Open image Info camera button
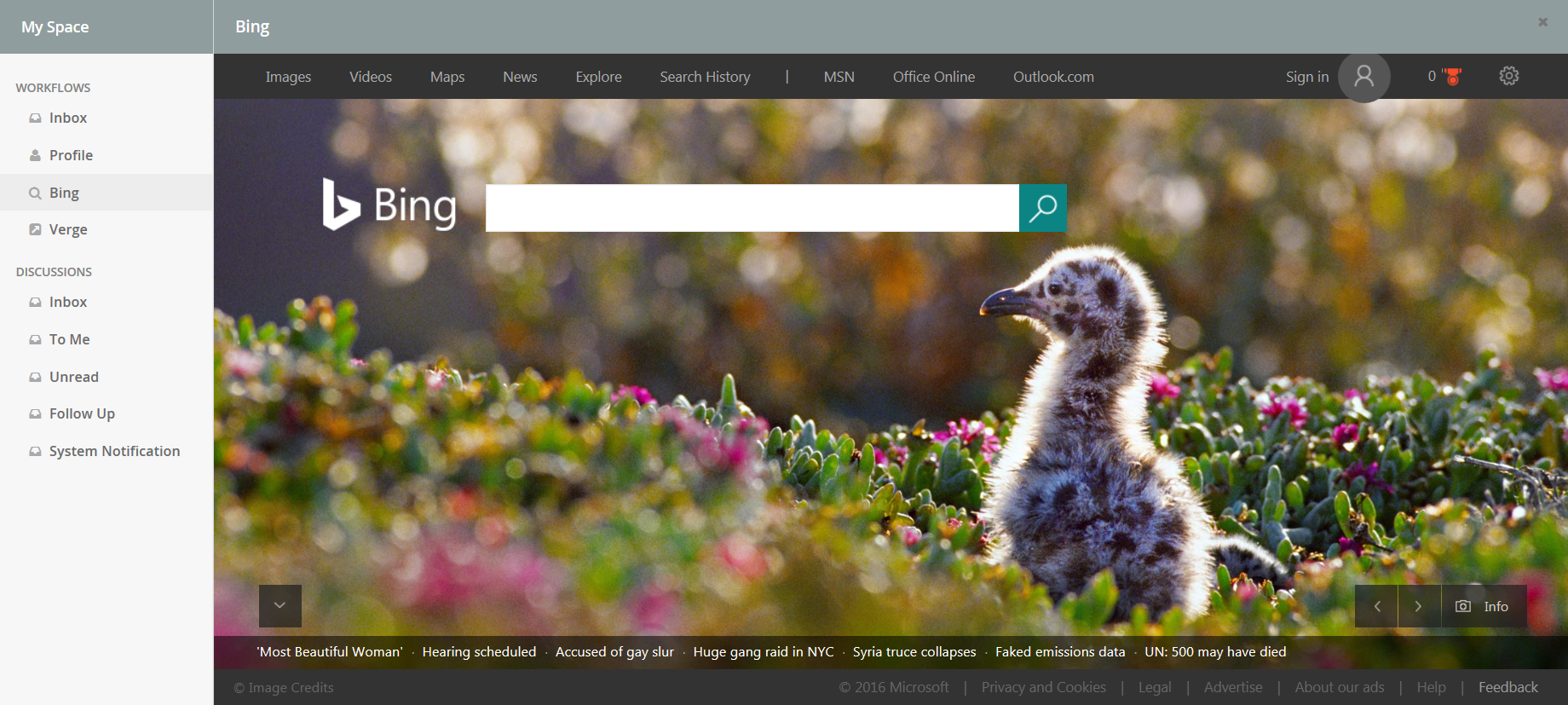Screen dimensions: 1568x705 tap(1483, 606)
